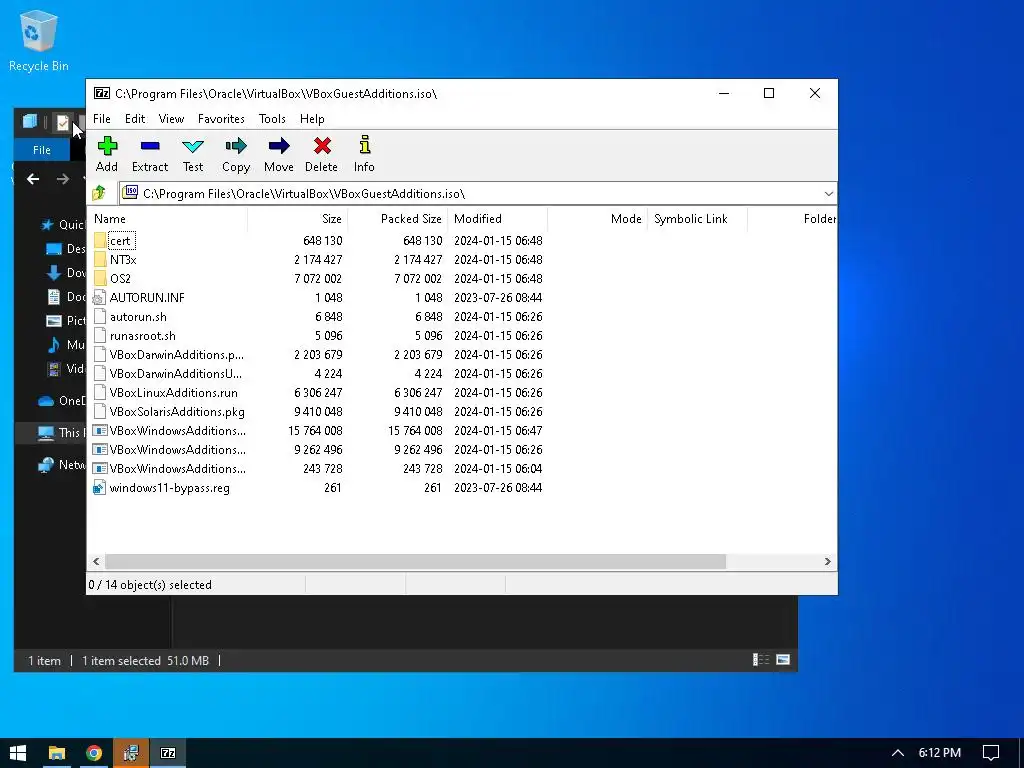Viewport: 1024px width, 768px height.
Task: Select VBoxLinuxAdditions.run in the list
Action: (x=174, y=392)
